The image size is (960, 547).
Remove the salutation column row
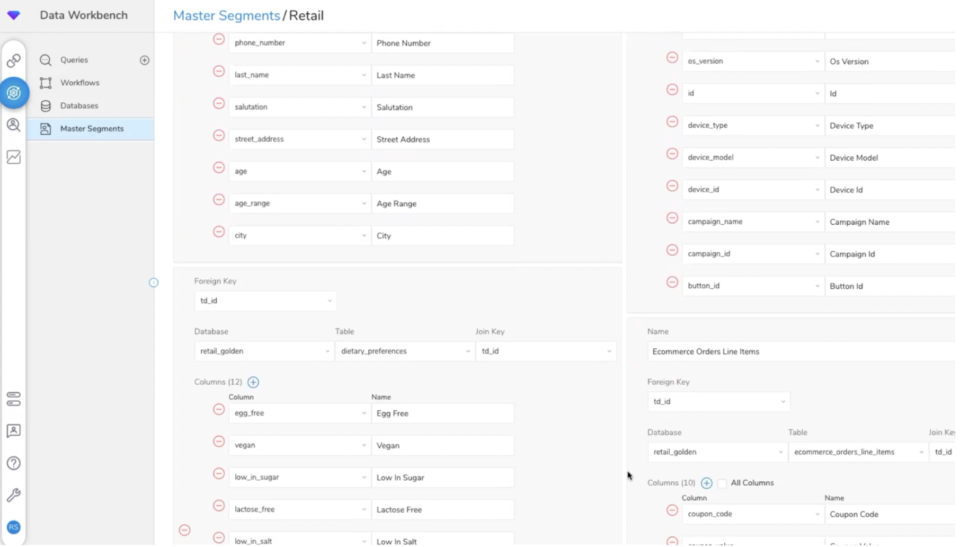pos(219,104)
